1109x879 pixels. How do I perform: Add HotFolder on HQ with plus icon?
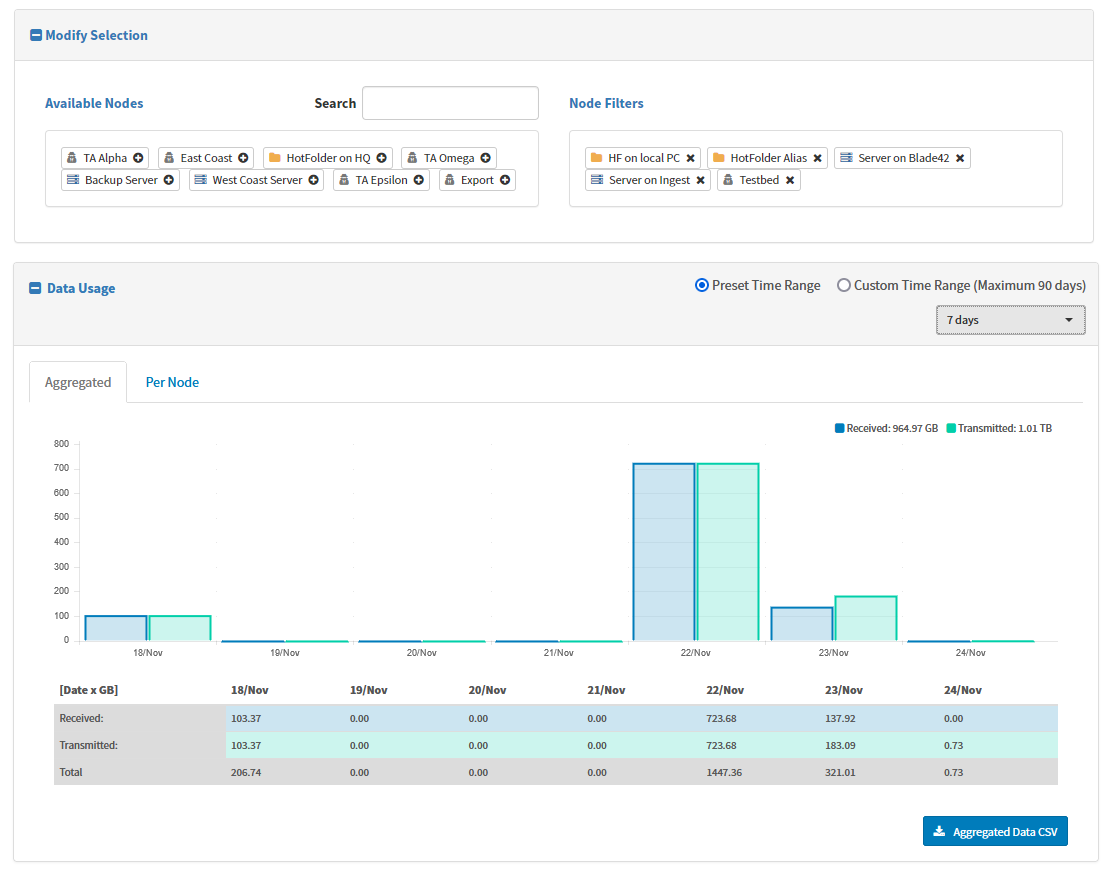pyautogui.click(x=381, y=158)
